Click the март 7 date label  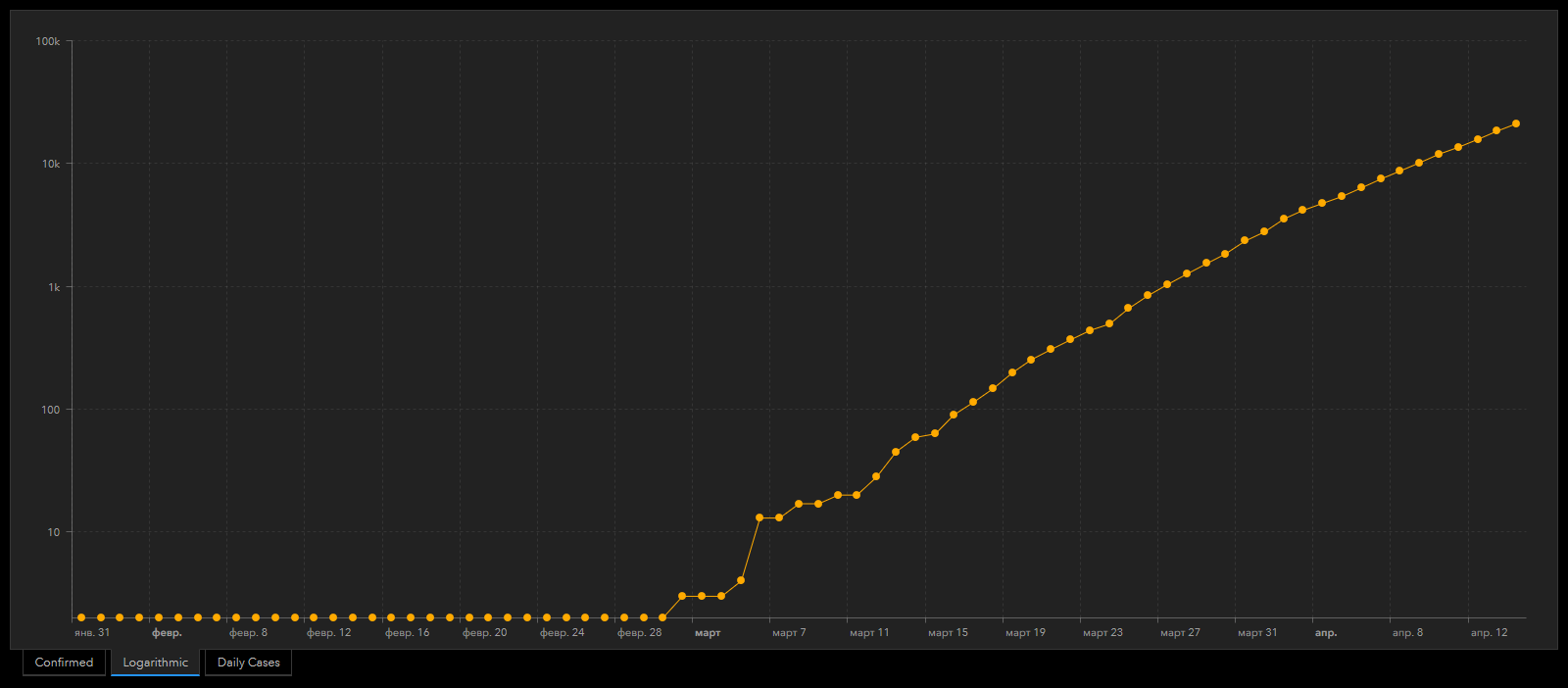[789, 633]
